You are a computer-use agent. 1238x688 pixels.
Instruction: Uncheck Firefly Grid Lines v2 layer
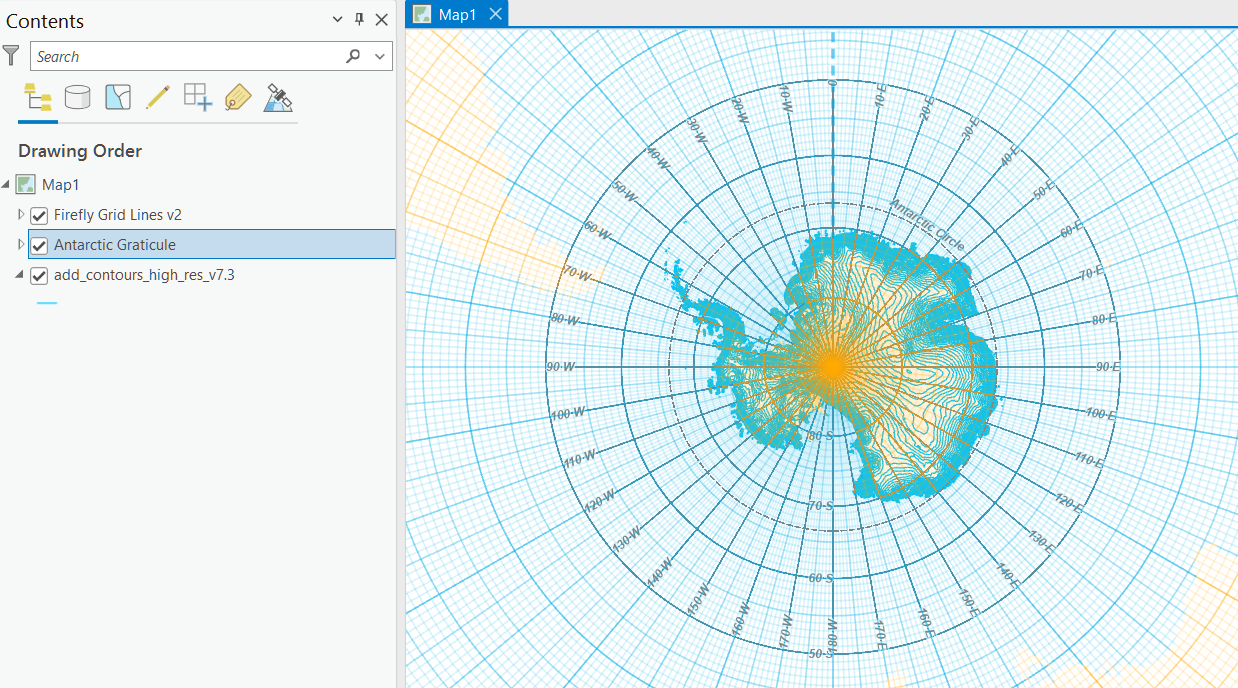tap(40, 215)
